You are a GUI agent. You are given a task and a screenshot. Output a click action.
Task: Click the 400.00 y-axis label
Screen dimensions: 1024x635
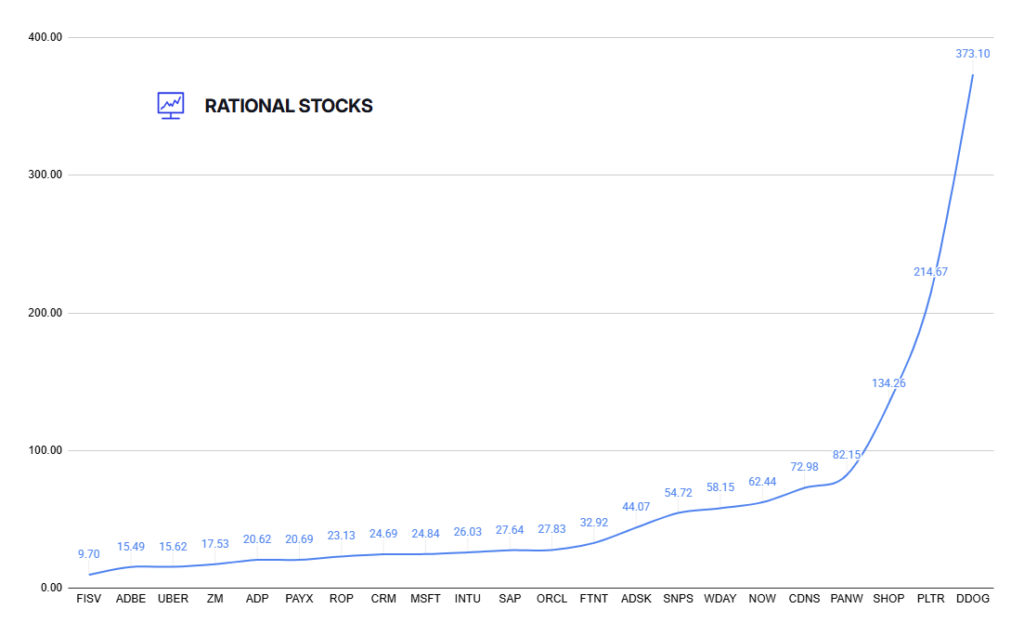tap(46, 38)
